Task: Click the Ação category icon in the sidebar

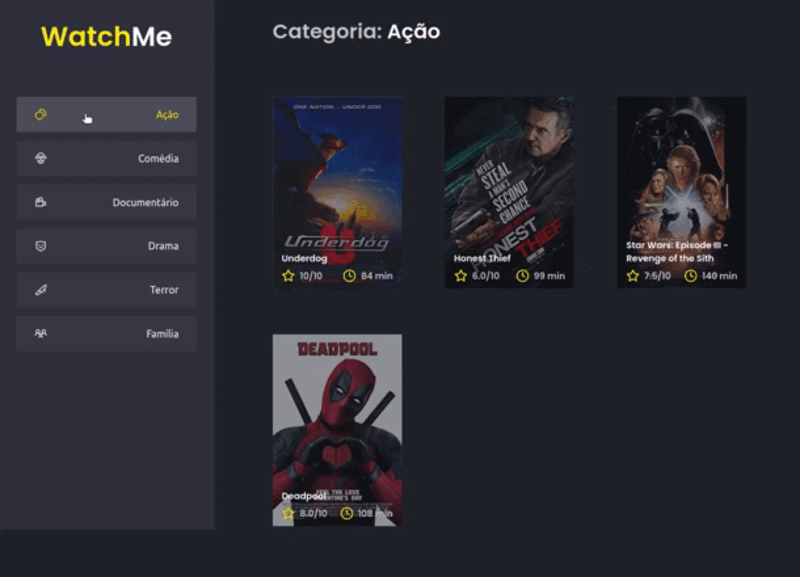Action: click(41, 114)
